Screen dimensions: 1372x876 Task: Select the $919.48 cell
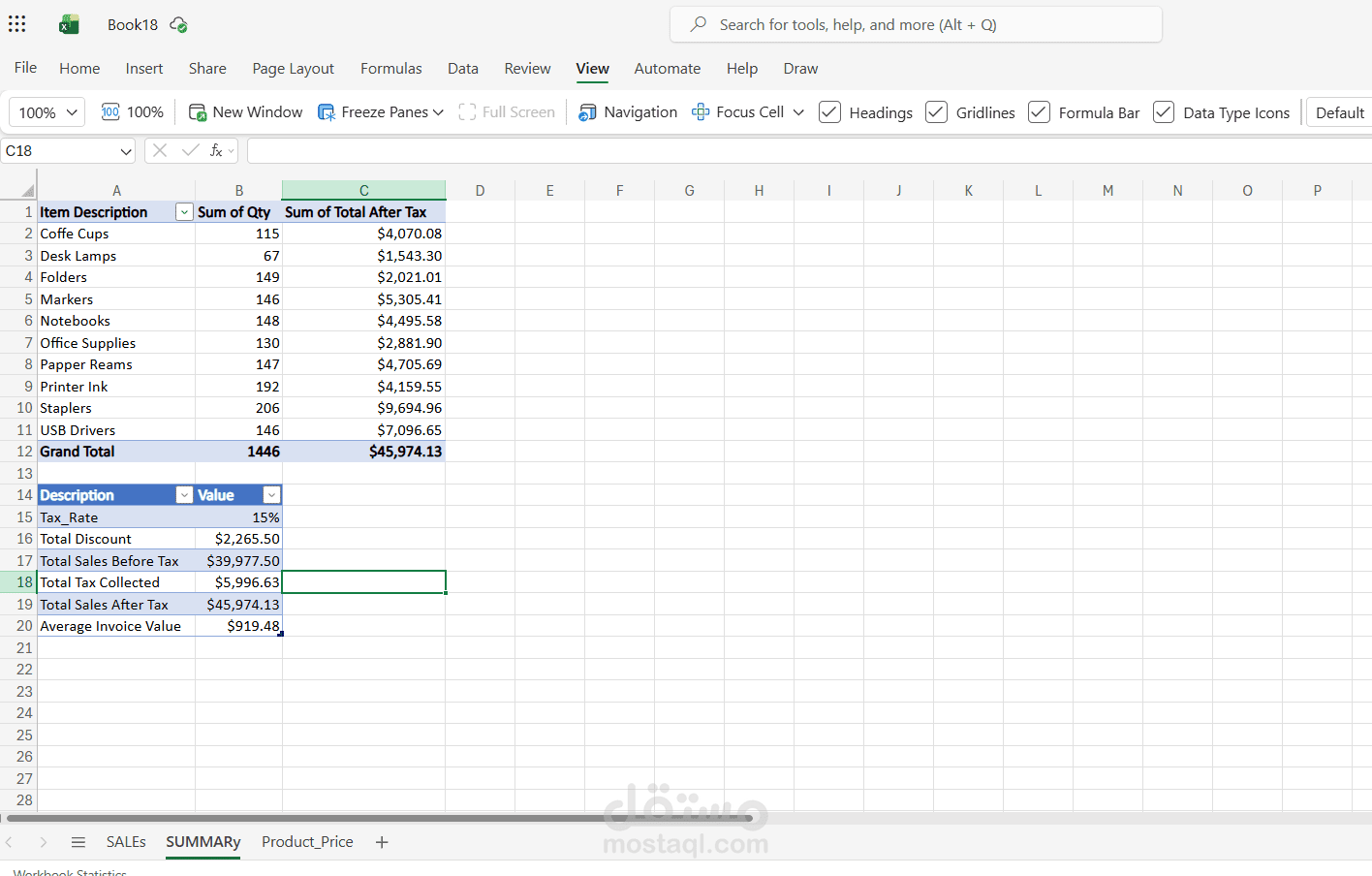click(239, 626)
